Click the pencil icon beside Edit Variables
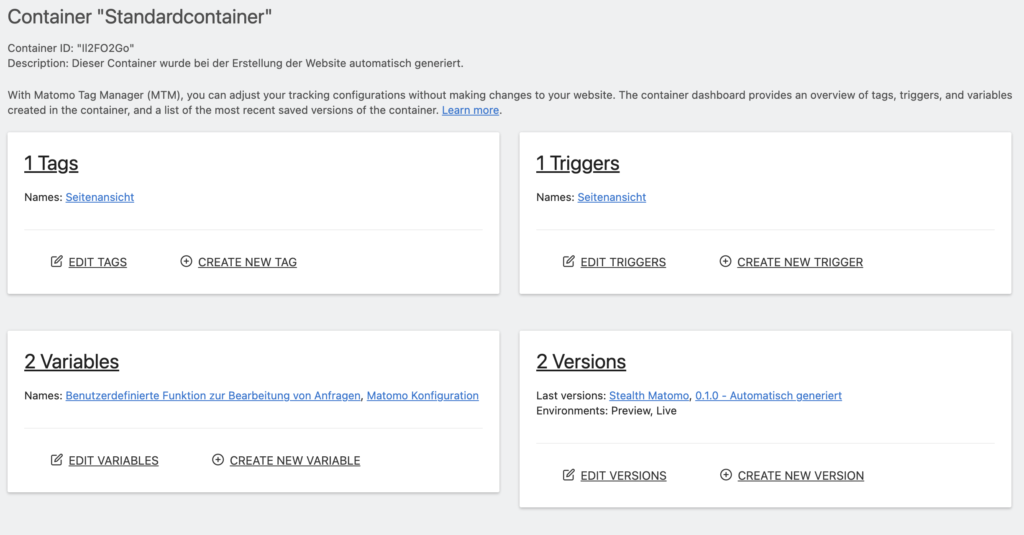The width and height of the screenshot is (1024, 535). [x=57, y=460]
